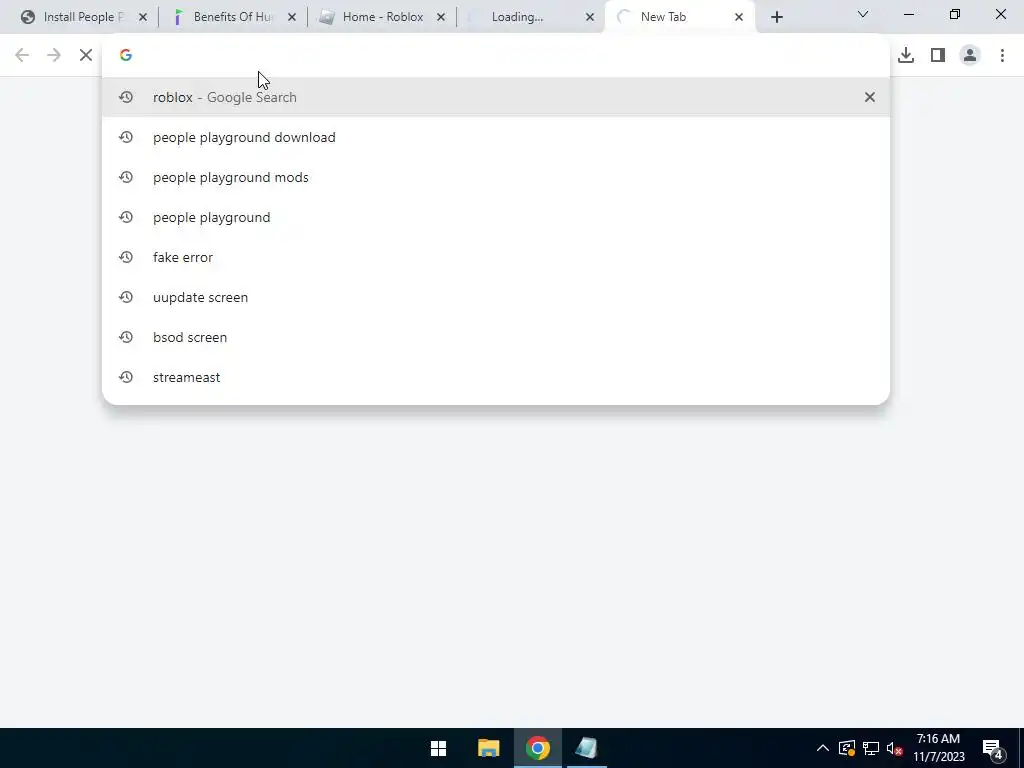The height and width of the screenshot is (768, 1024).
Task: Choose the people playground download suggestion
Action: click(496, 137)
